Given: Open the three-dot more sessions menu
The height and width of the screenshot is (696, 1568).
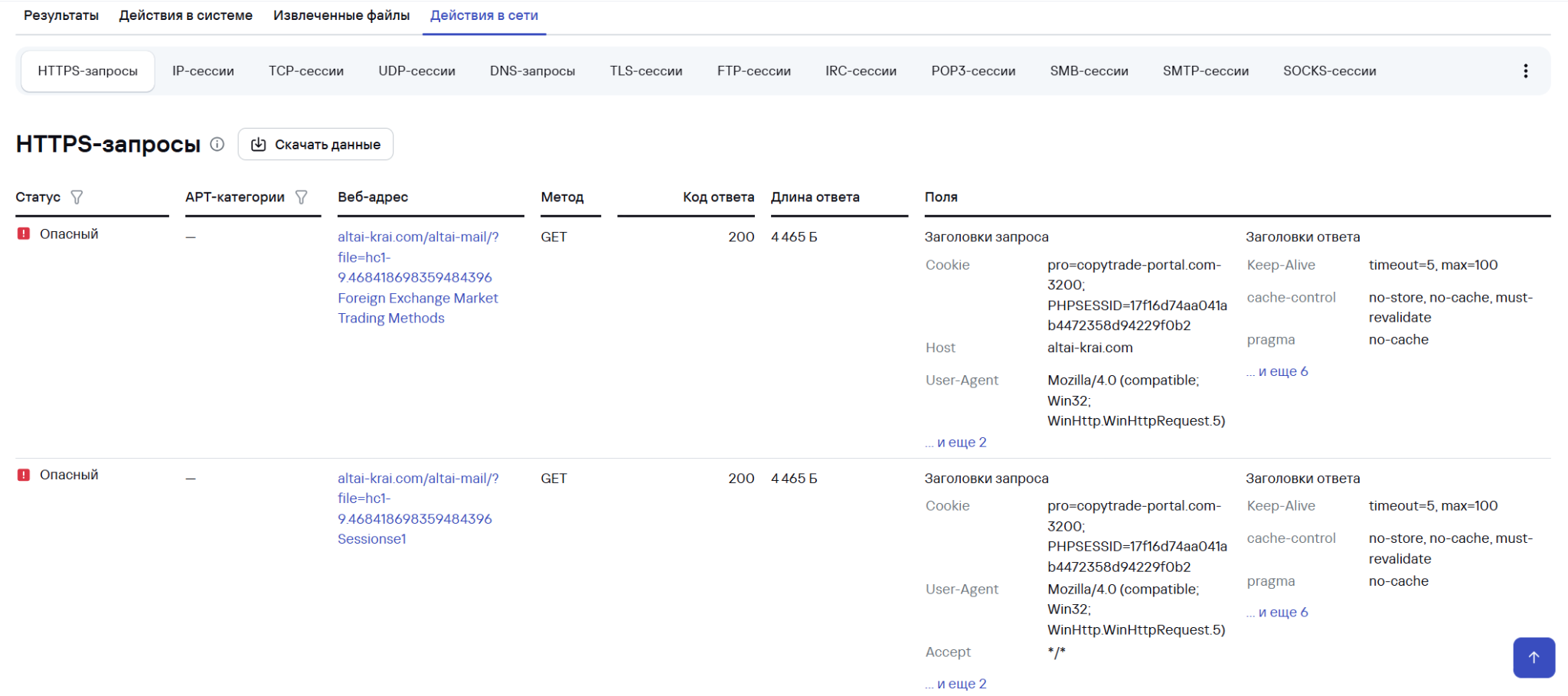Looking at the screenshot, I should (1525, 71).
